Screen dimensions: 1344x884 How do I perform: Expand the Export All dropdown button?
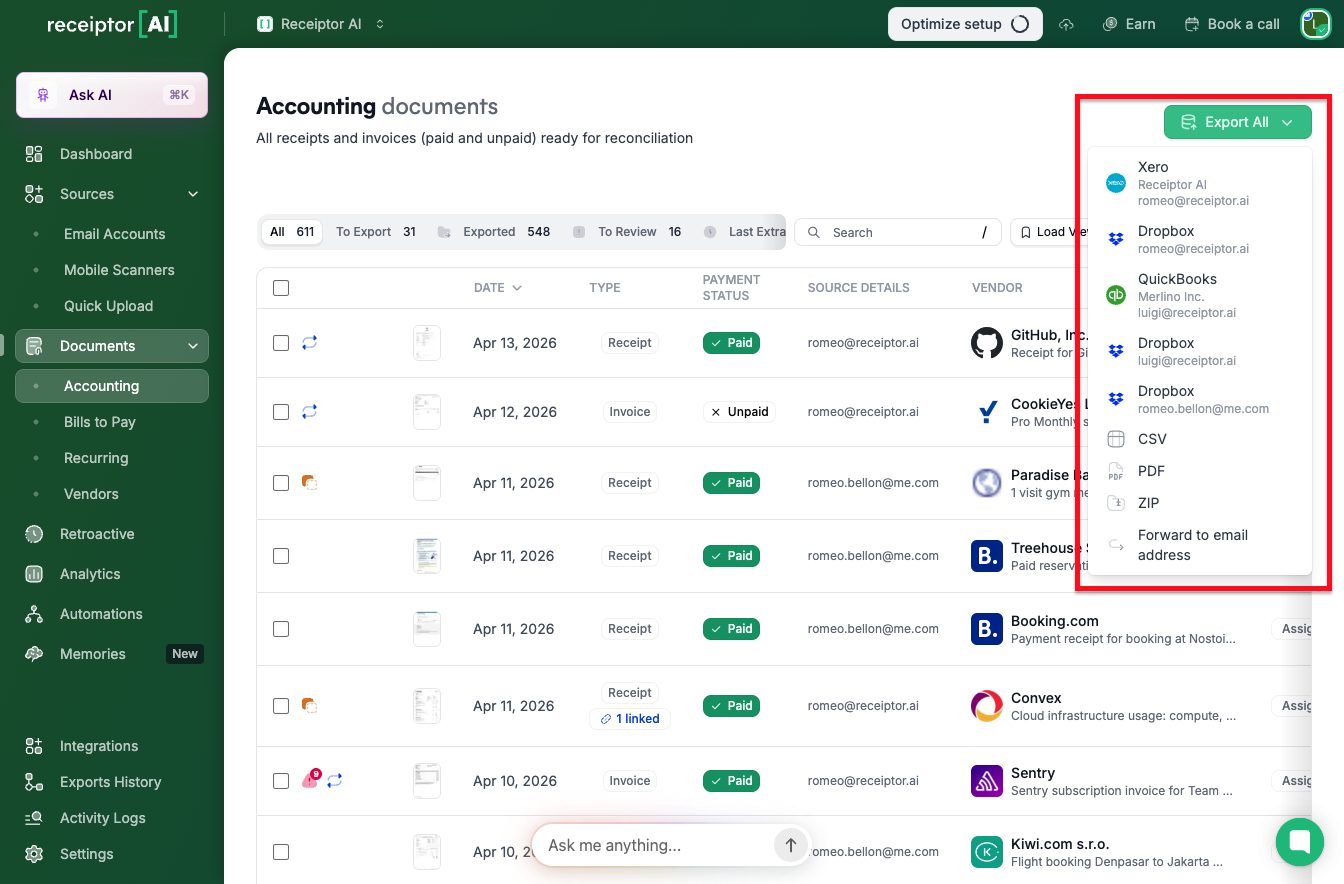click(1238, 122)
